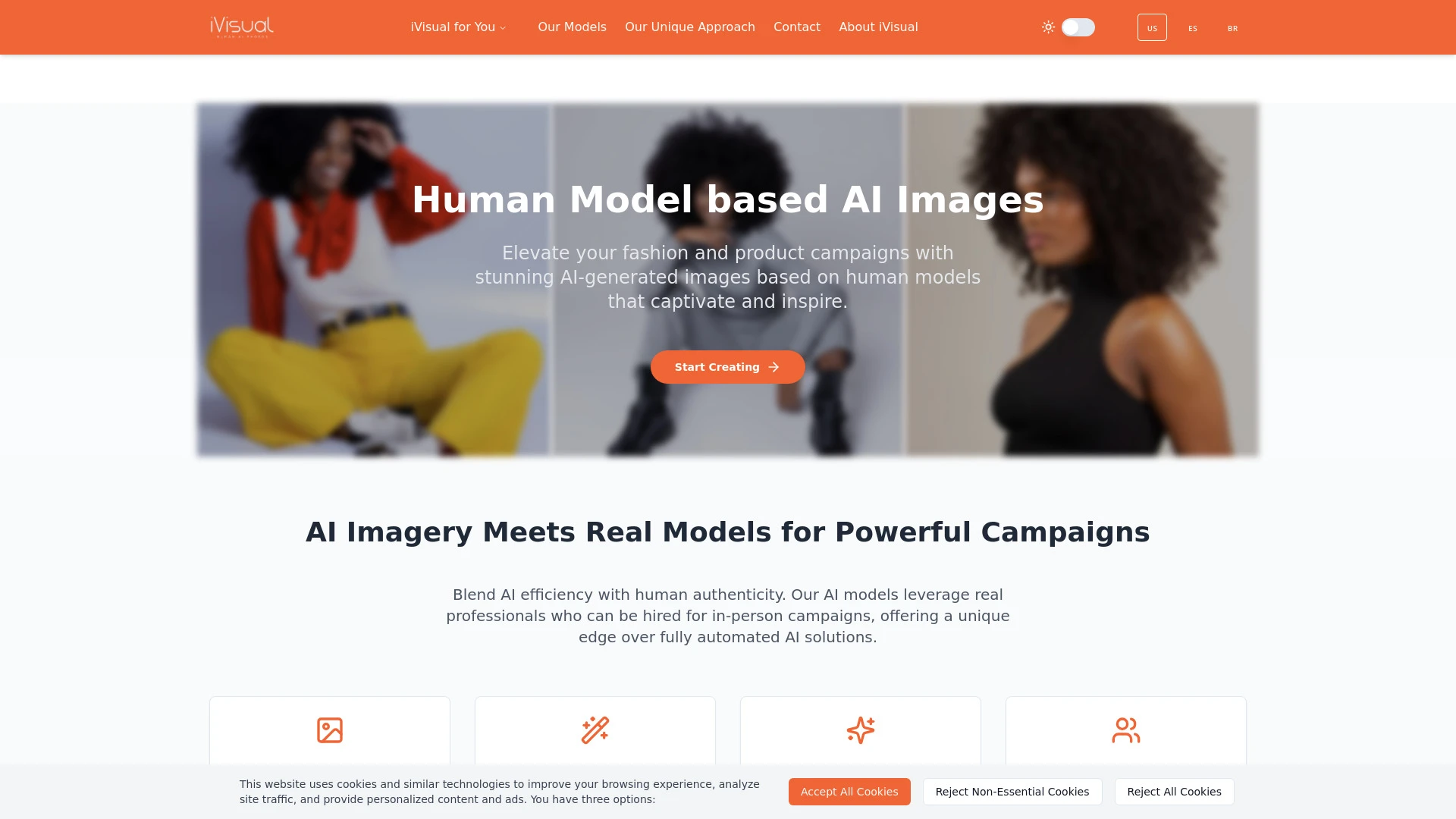
Task: Toggle the dark/light mode switch
Action: (x=1078, y=27)
